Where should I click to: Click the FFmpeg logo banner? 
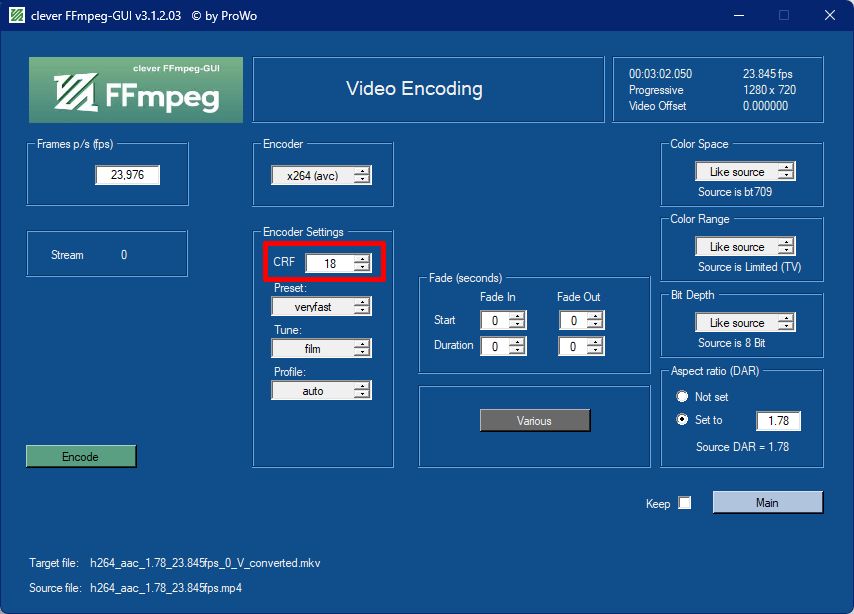(x=136, y=90)
